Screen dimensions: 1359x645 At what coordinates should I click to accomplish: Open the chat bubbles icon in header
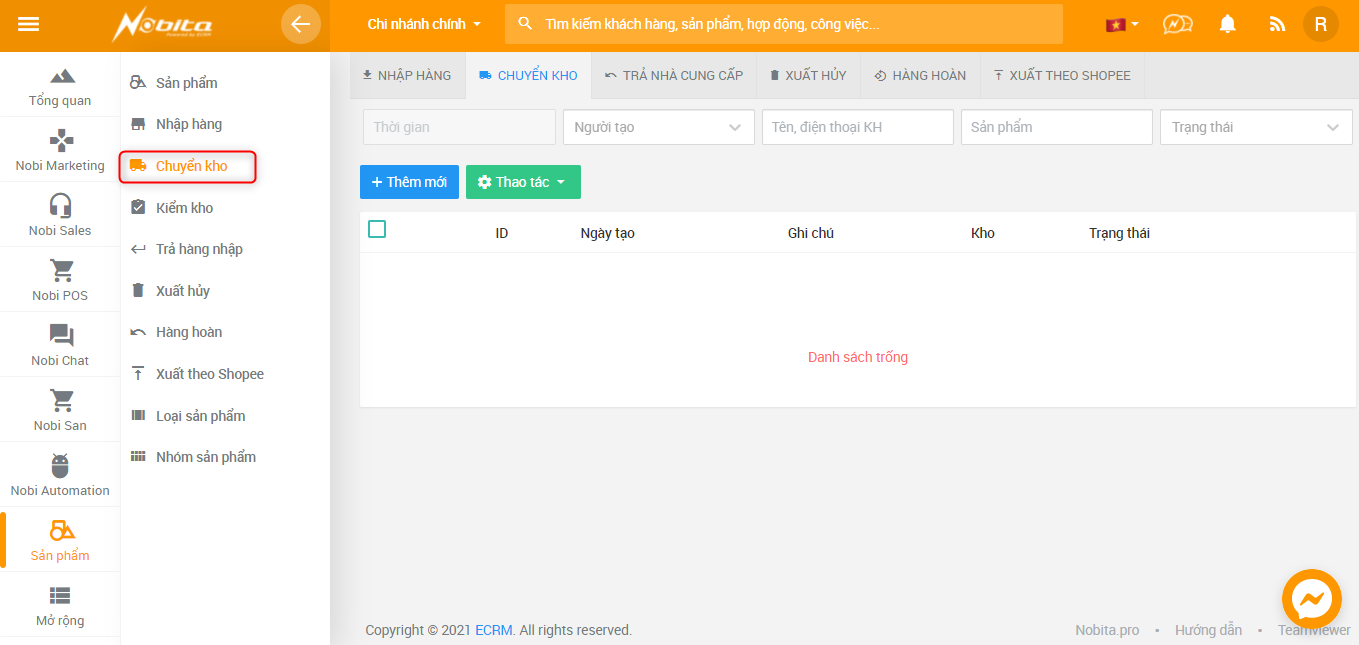[x=1178, y=24]
